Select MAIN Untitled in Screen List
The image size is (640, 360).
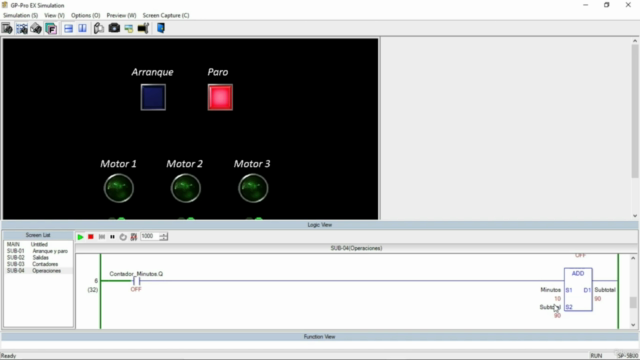[x=38, y=244]
